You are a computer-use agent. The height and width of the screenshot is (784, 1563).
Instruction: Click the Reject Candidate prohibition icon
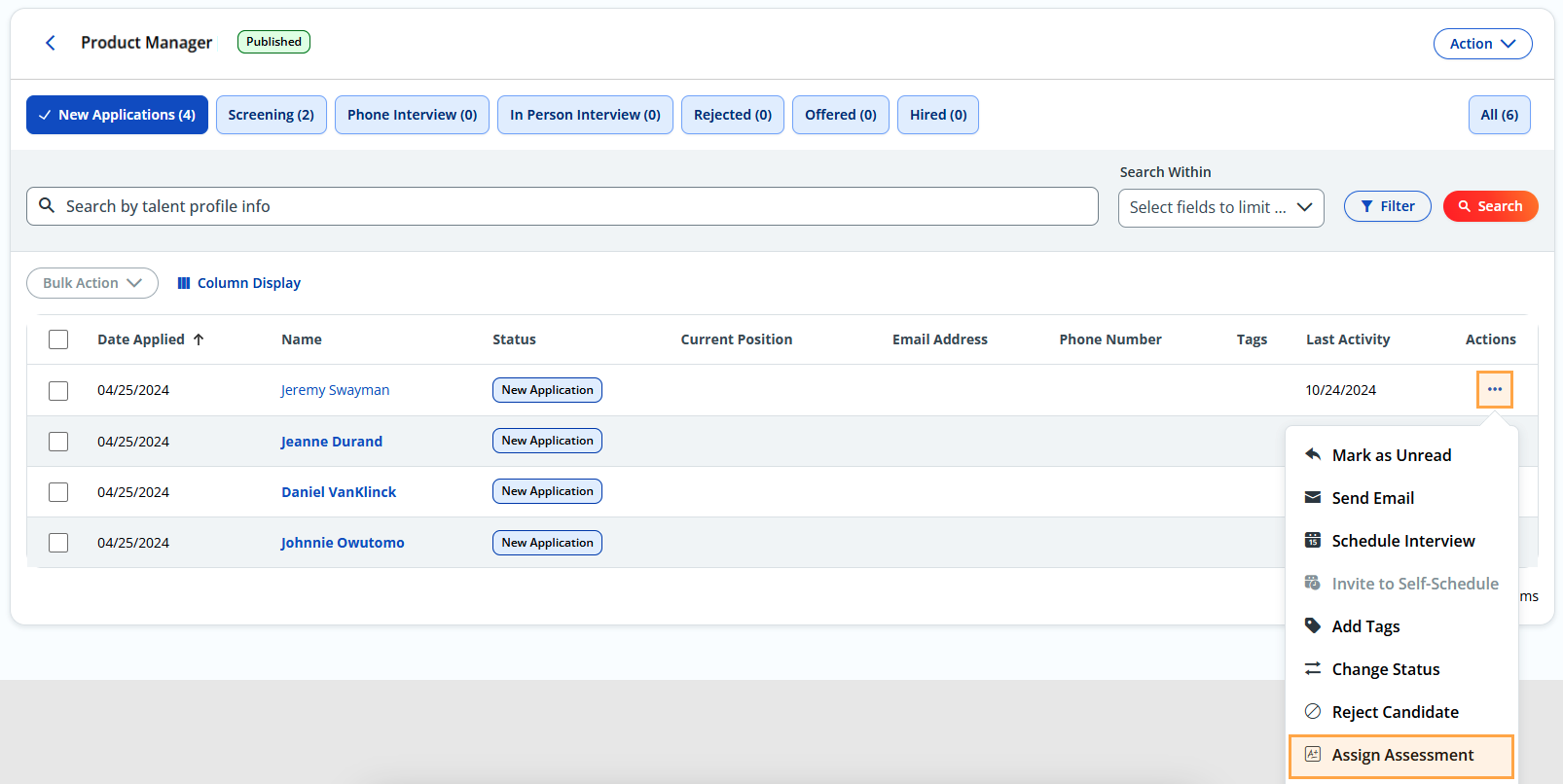coord(1313,712)
